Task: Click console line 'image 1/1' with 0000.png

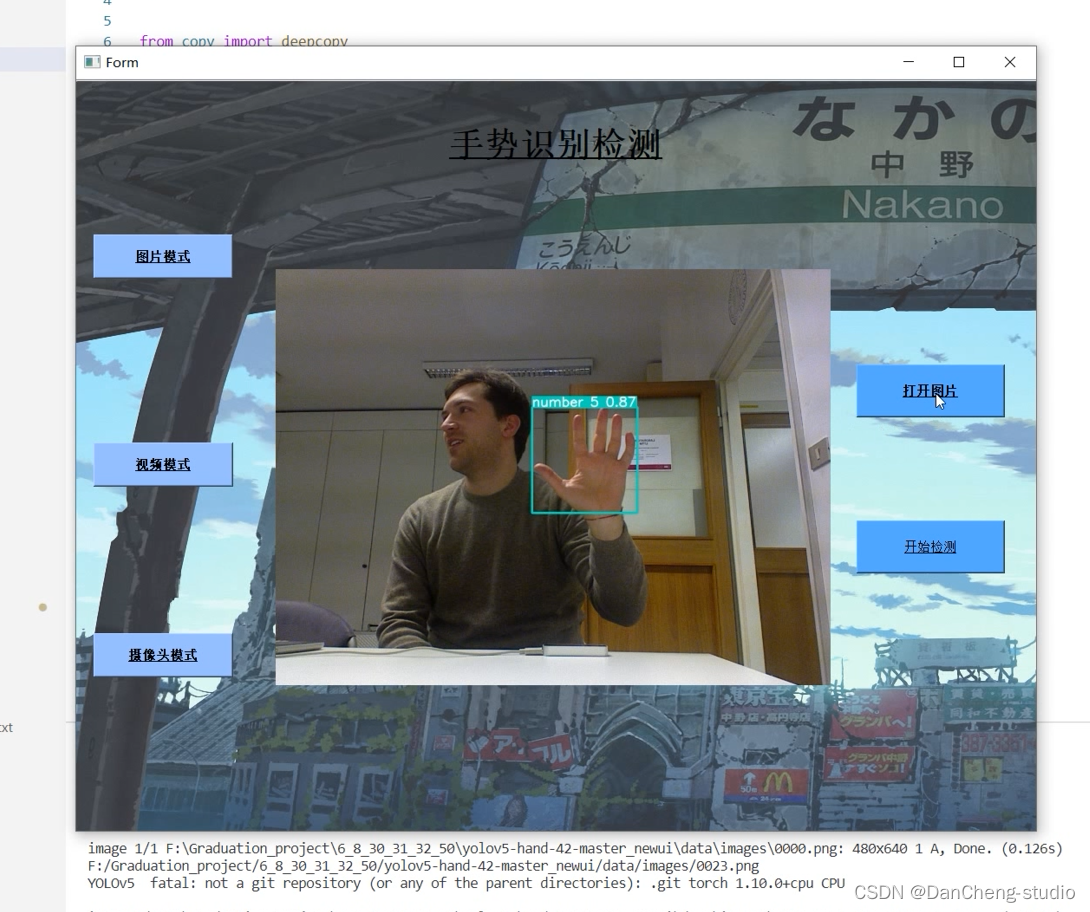Action: [x=575, y=848]
